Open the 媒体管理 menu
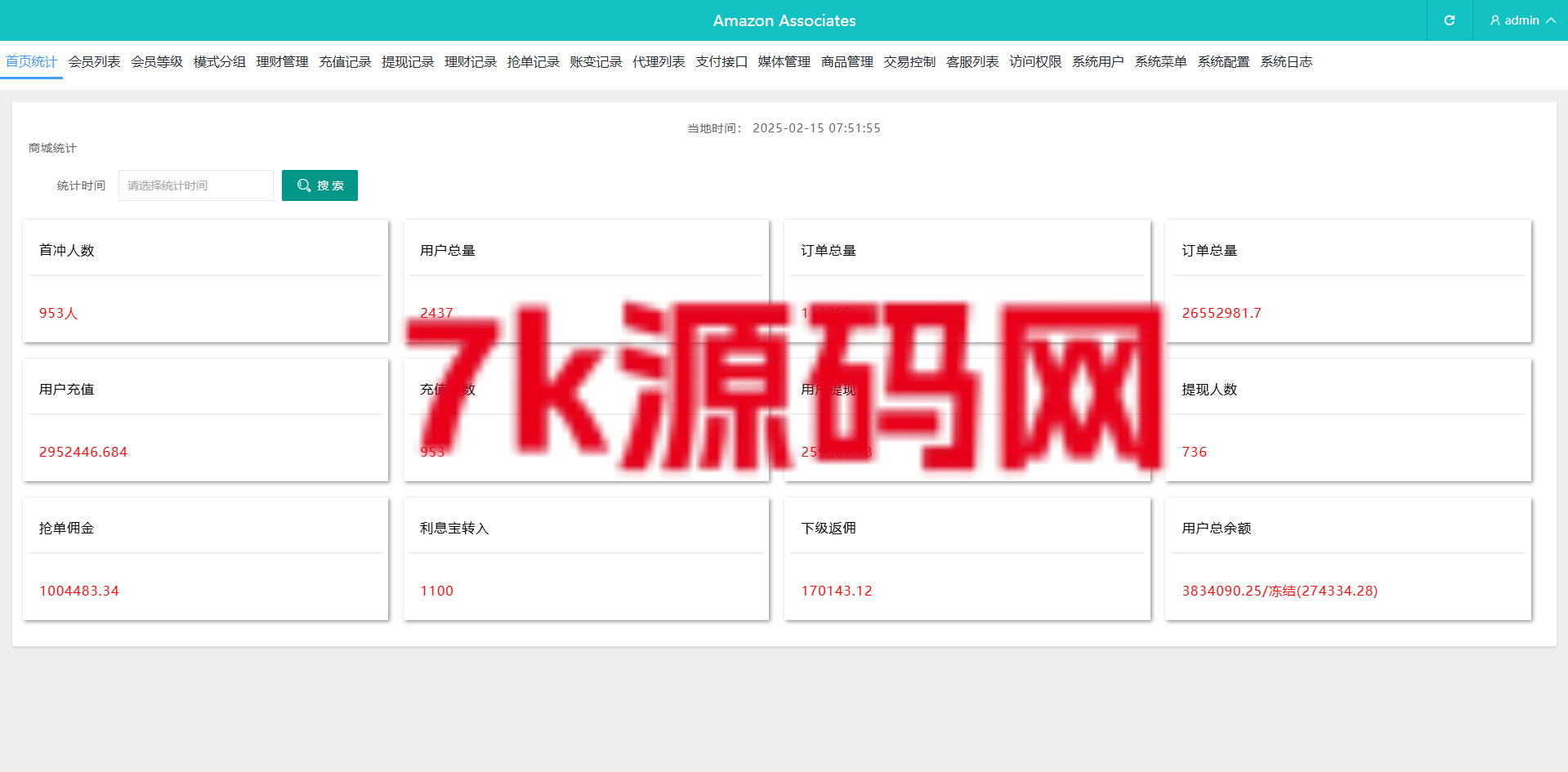 [x=784, y=61]
